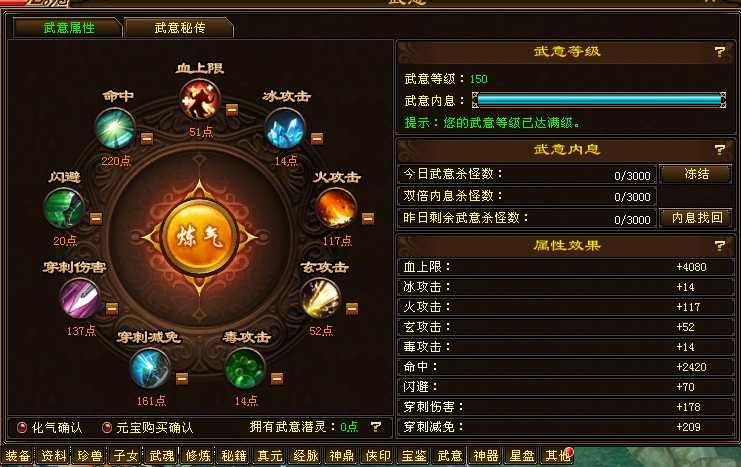Reduce 火攻击 points with its minus button

(x=368, y=218)
